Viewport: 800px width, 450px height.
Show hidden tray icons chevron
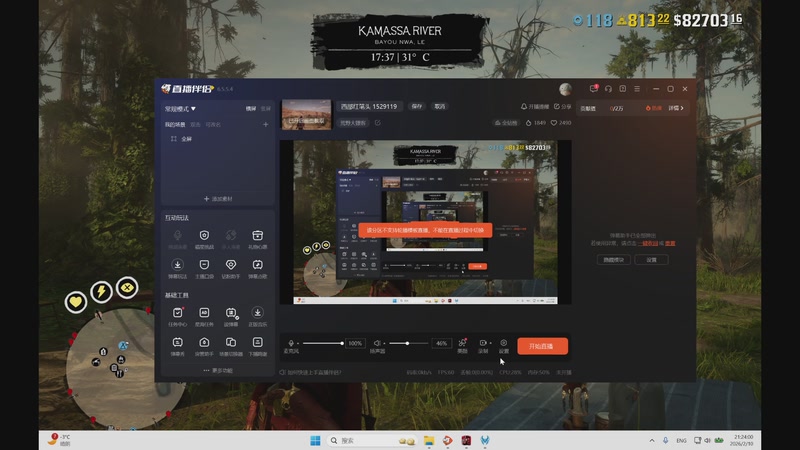point(652,440)
